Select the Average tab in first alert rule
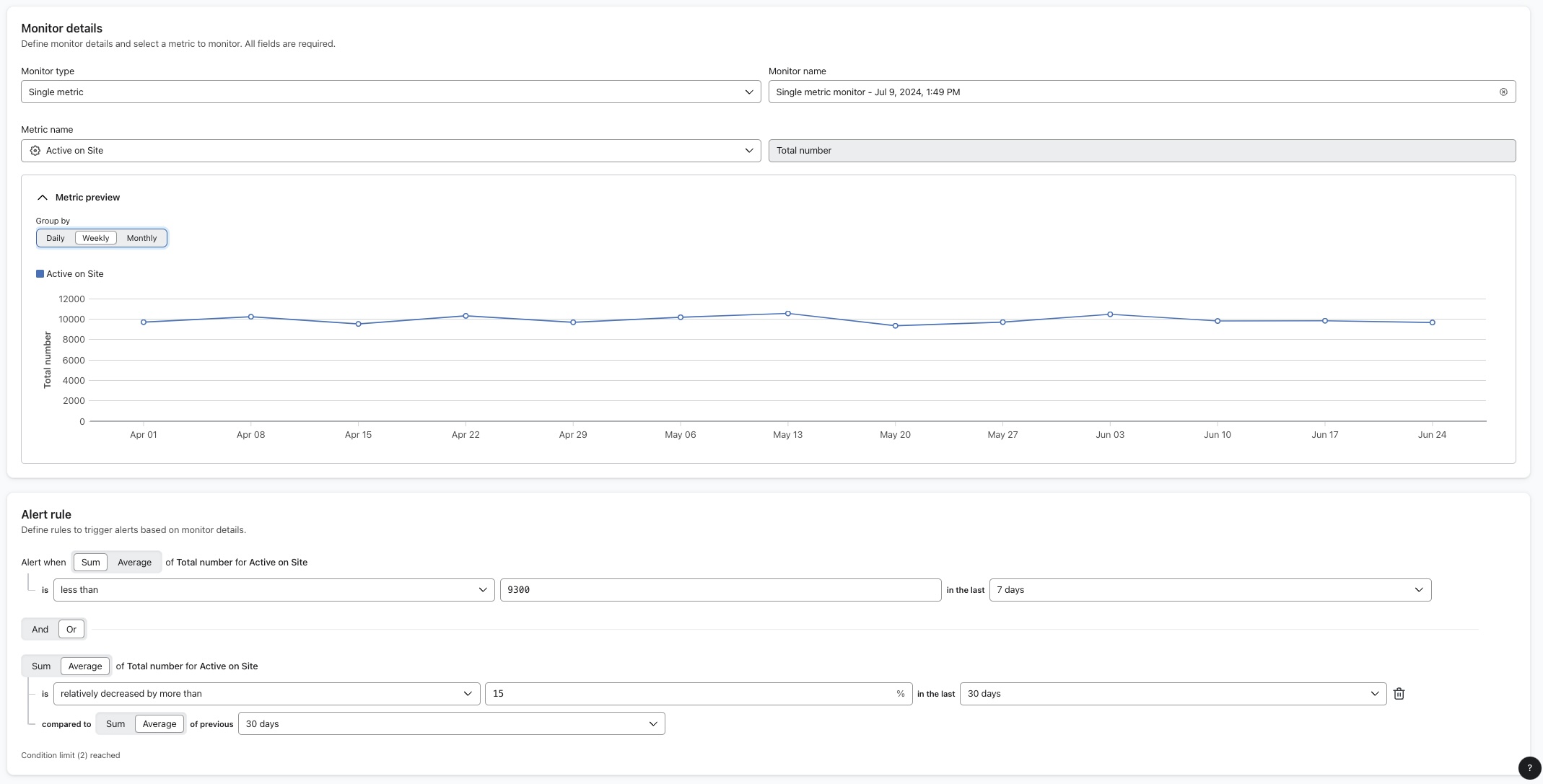This screenshot has height=784, width=1543. click(134, 561)
